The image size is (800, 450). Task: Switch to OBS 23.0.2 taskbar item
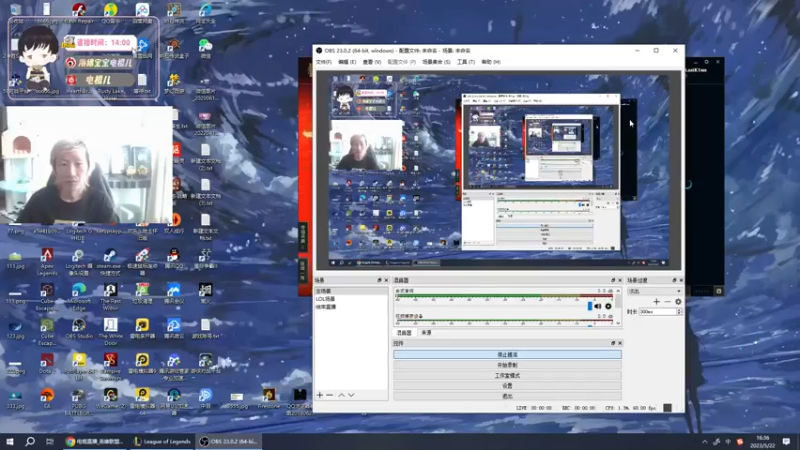point(229,441)
